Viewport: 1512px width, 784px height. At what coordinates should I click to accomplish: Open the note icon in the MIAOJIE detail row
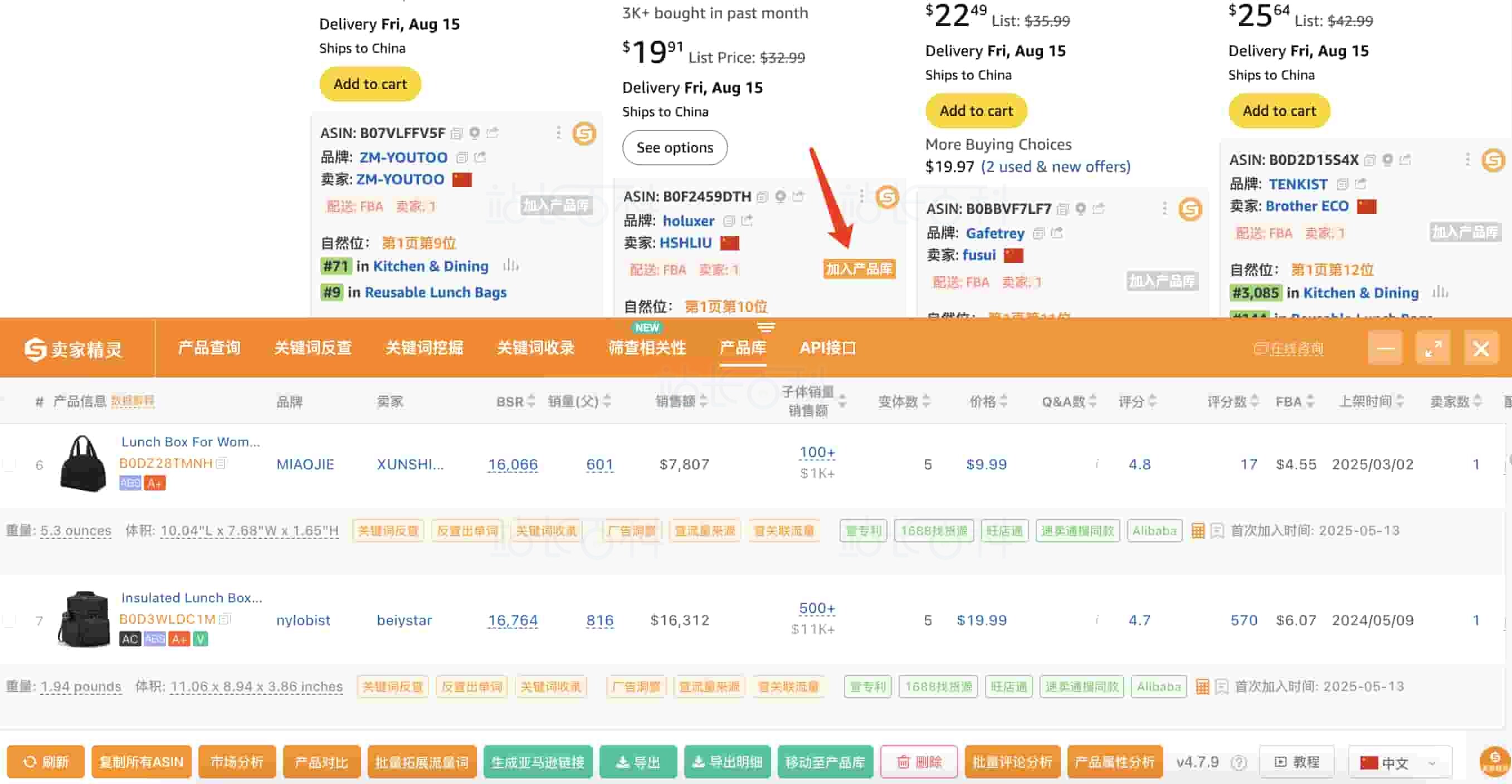(x=1217, y=531)
